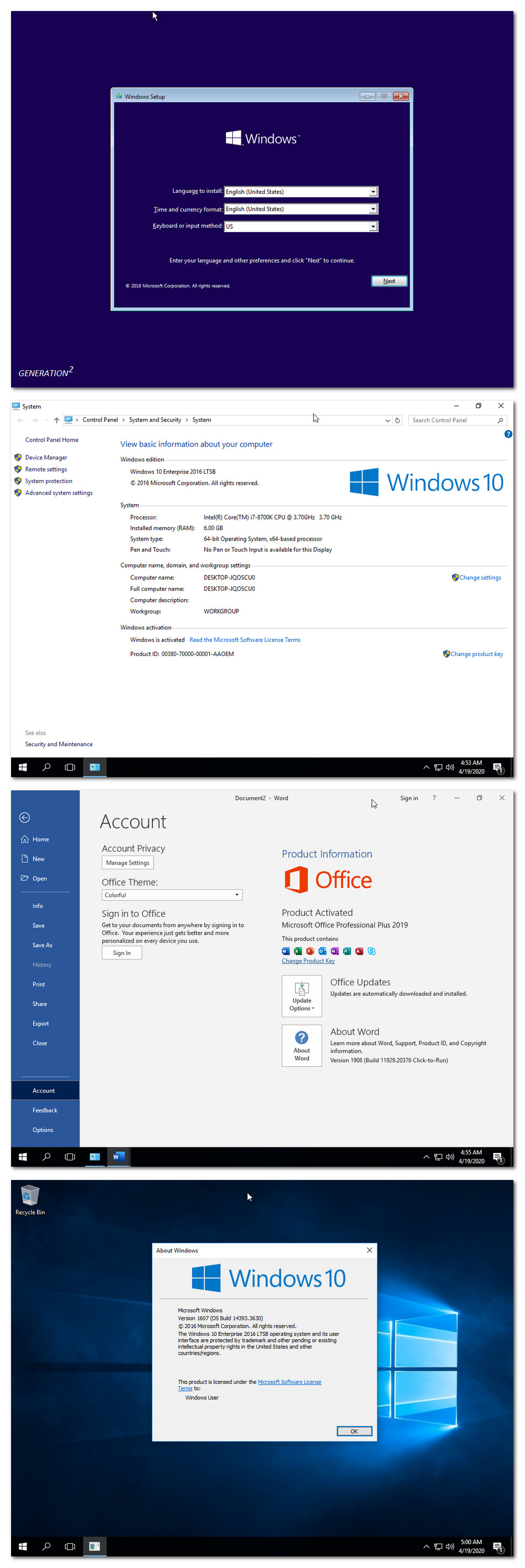Select 'Control Panel' breadcrumb in address bar
Image resolution: width=525 pixels, height=1568 pixels.
click(x=101, y=420)
